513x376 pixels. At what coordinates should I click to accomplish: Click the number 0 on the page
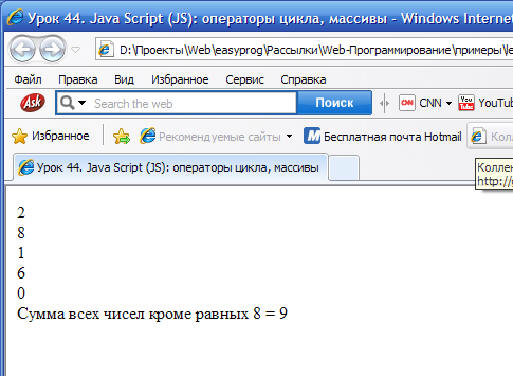[21, 293]
